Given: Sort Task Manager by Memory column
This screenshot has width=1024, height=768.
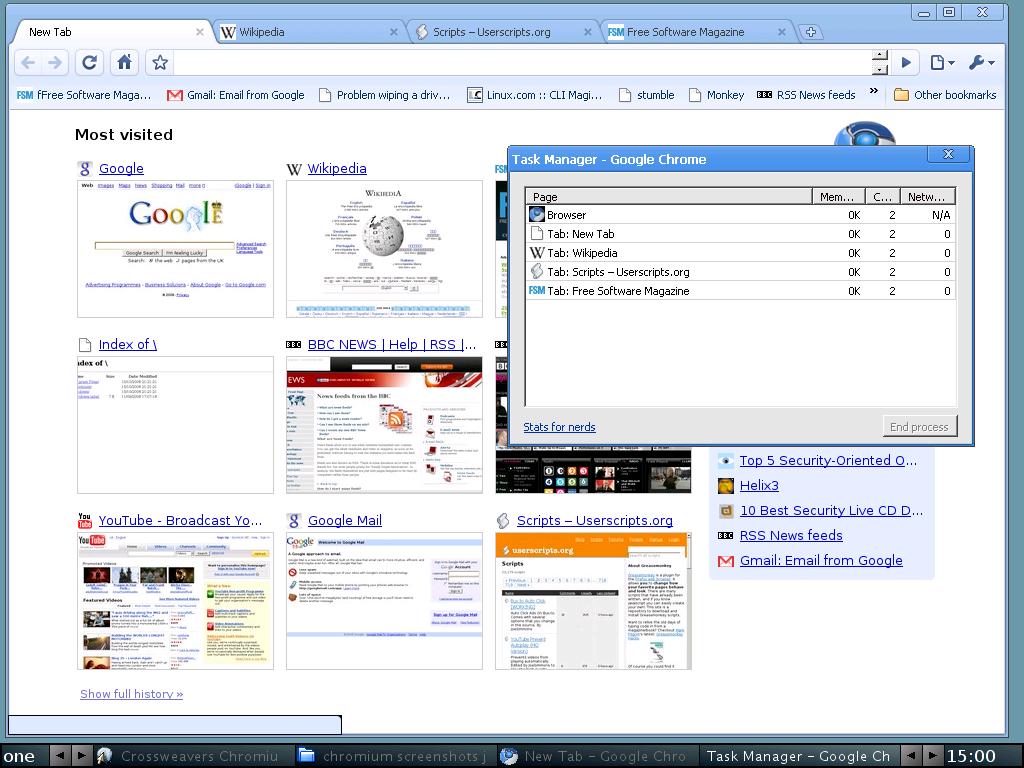Looking at the screenshot, I should point(839,197).
